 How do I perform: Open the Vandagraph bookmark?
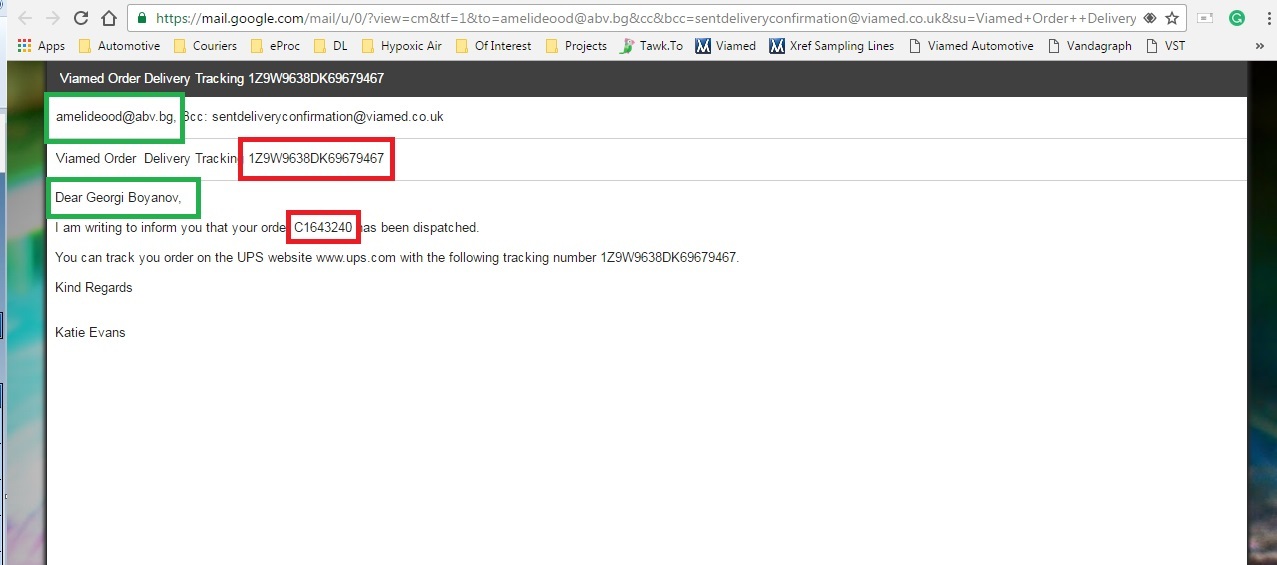1089,46
